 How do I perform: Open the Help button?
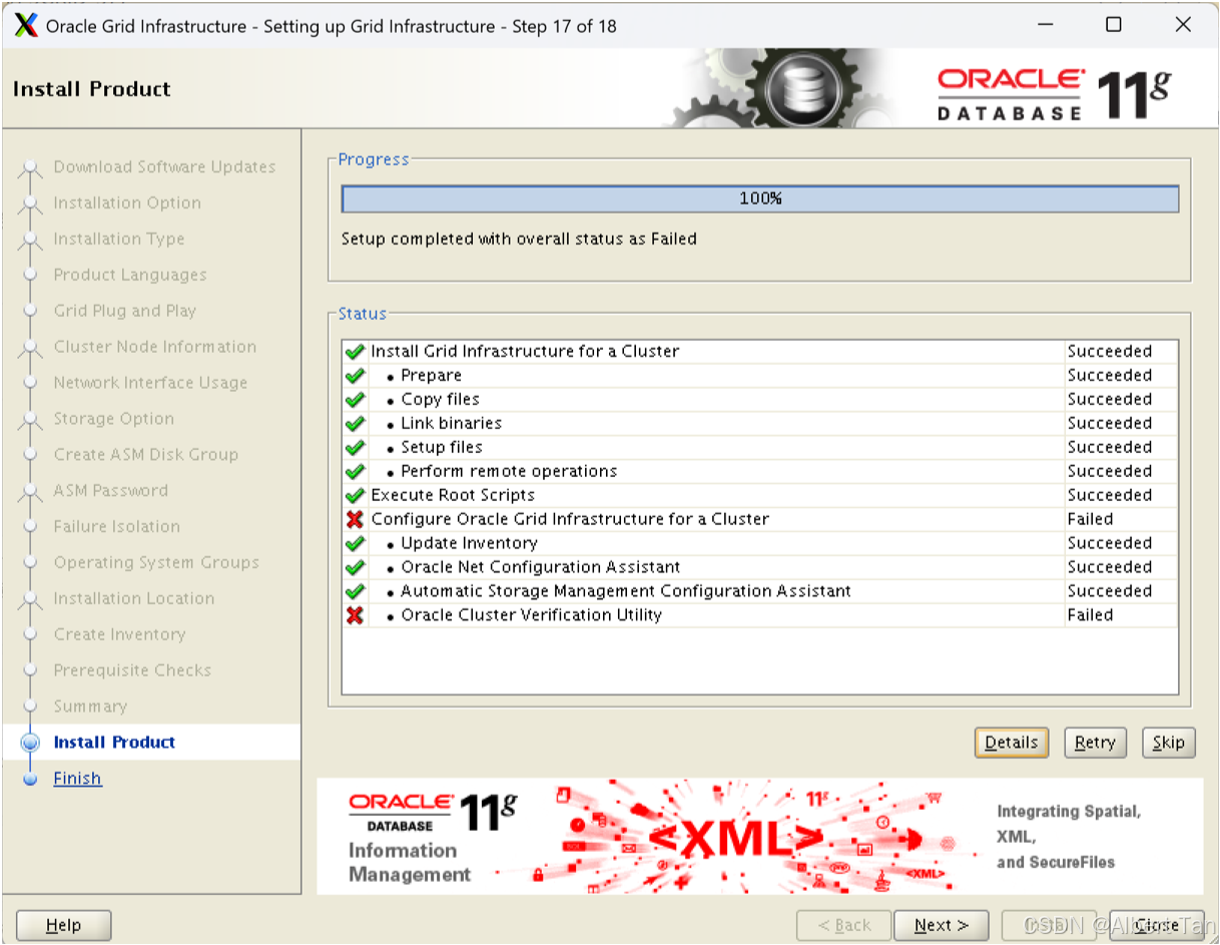[64, 925]
